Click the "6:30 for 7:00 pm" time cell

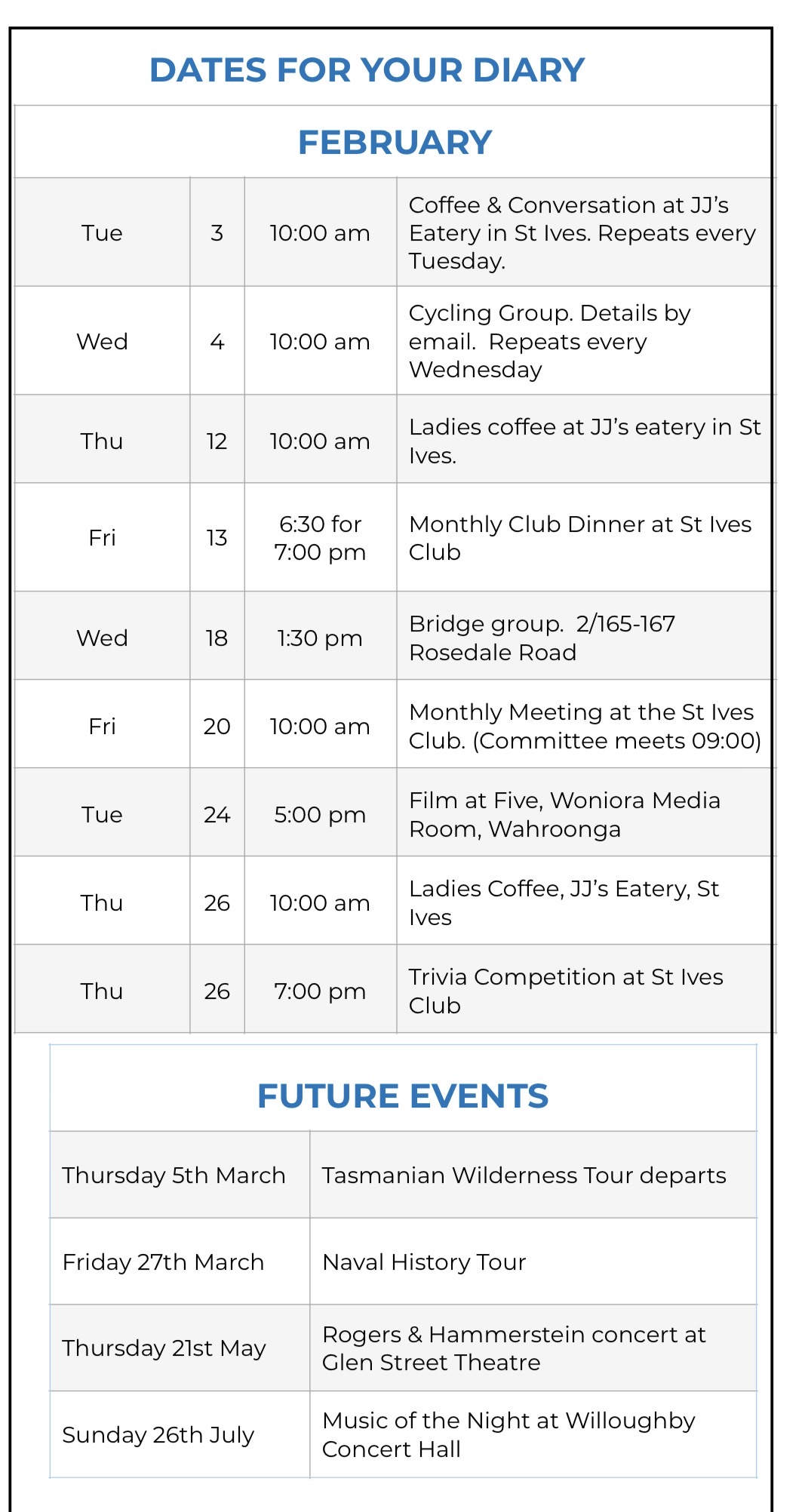[x=320, y=538]
